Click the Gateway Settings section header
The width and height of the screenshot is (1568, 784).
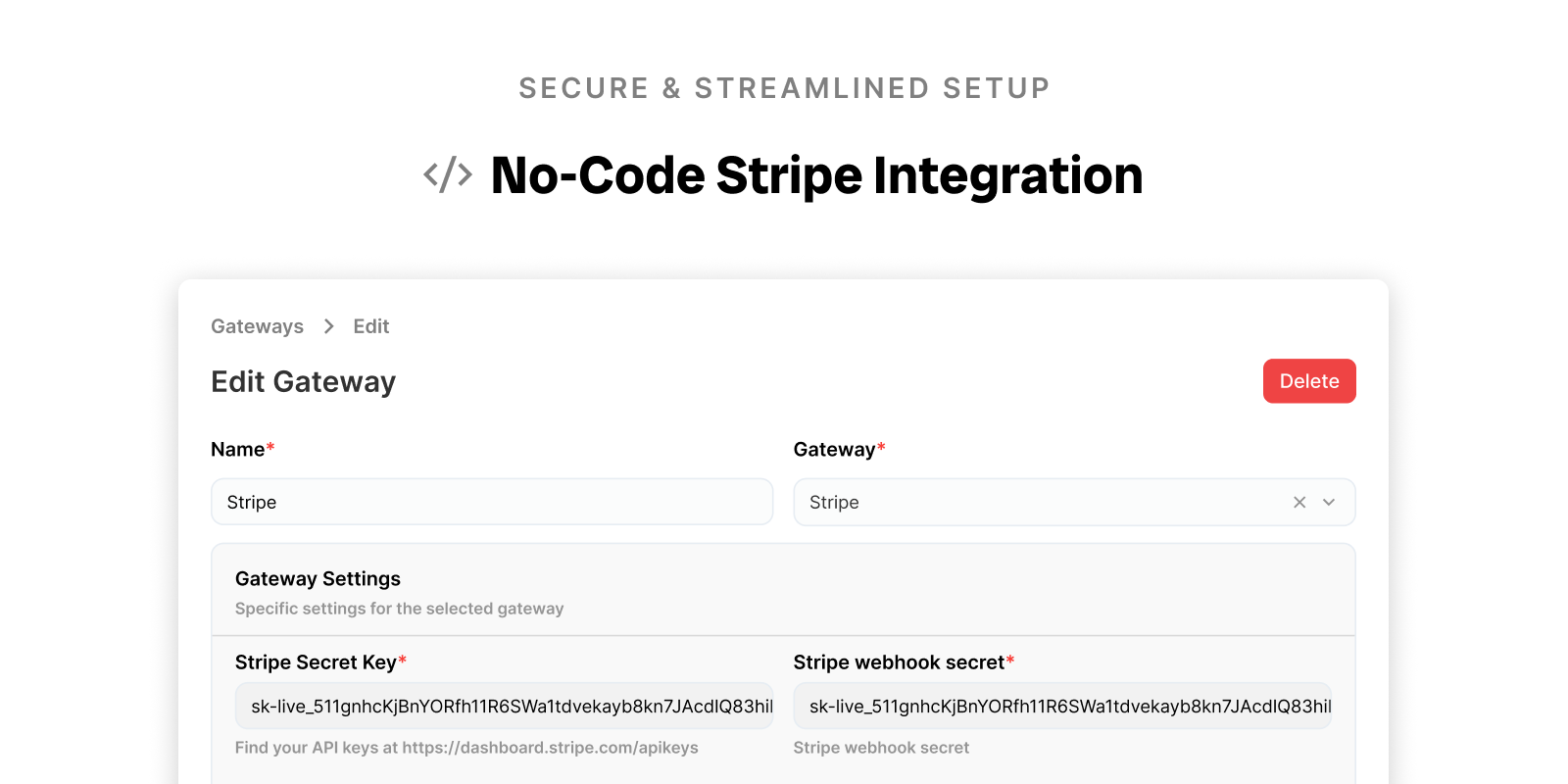tap(318, 578)
